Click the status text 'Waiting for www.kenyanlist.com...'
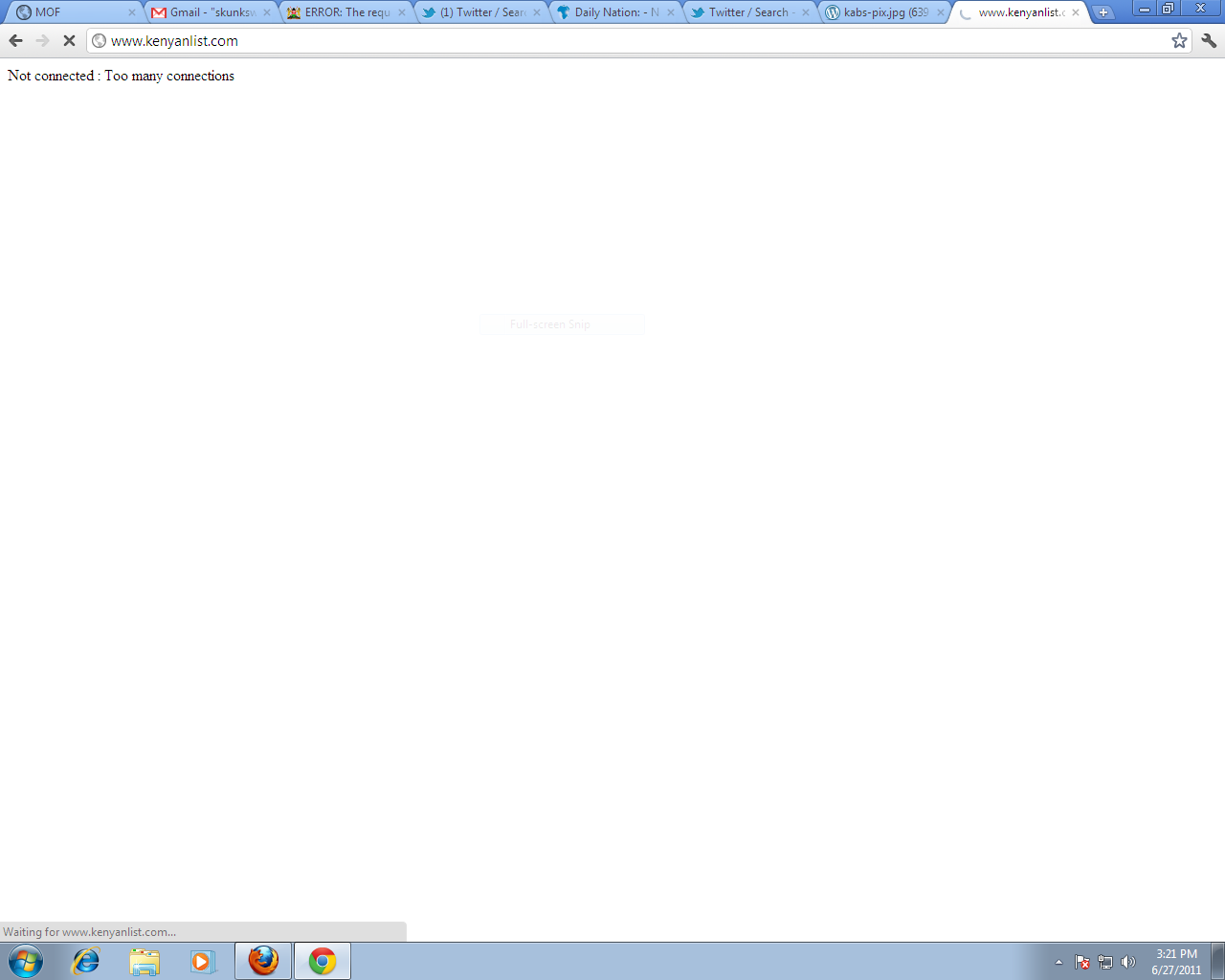Viewport: 1225px width, 980px height. click(89, 932)
